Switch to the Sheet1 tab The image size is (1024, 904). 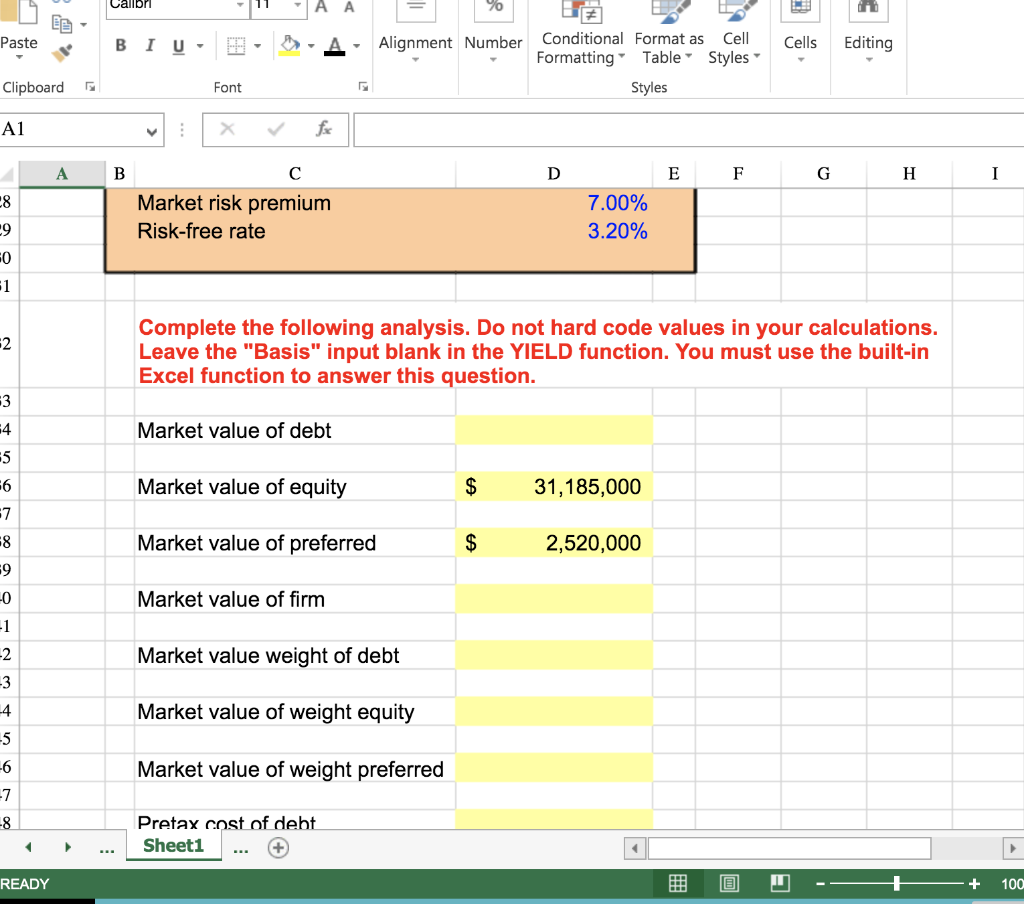pyautogui.click(x=173, y=845)
